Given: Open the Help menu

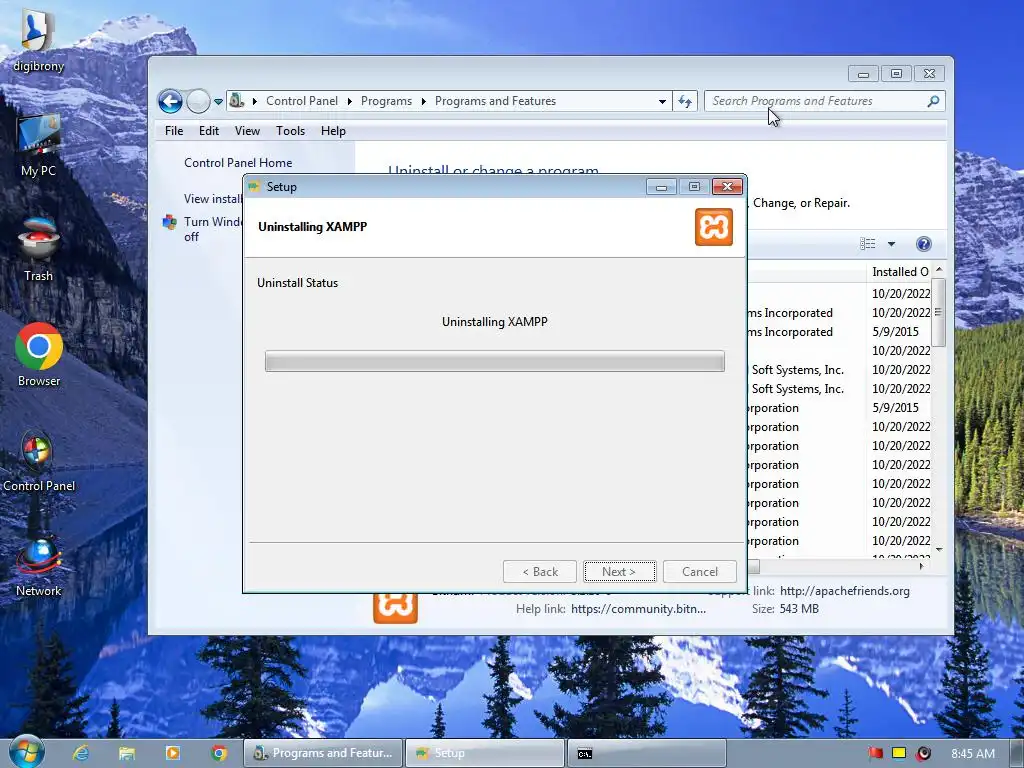Looking at the screenshot, I should pos(333,131).
